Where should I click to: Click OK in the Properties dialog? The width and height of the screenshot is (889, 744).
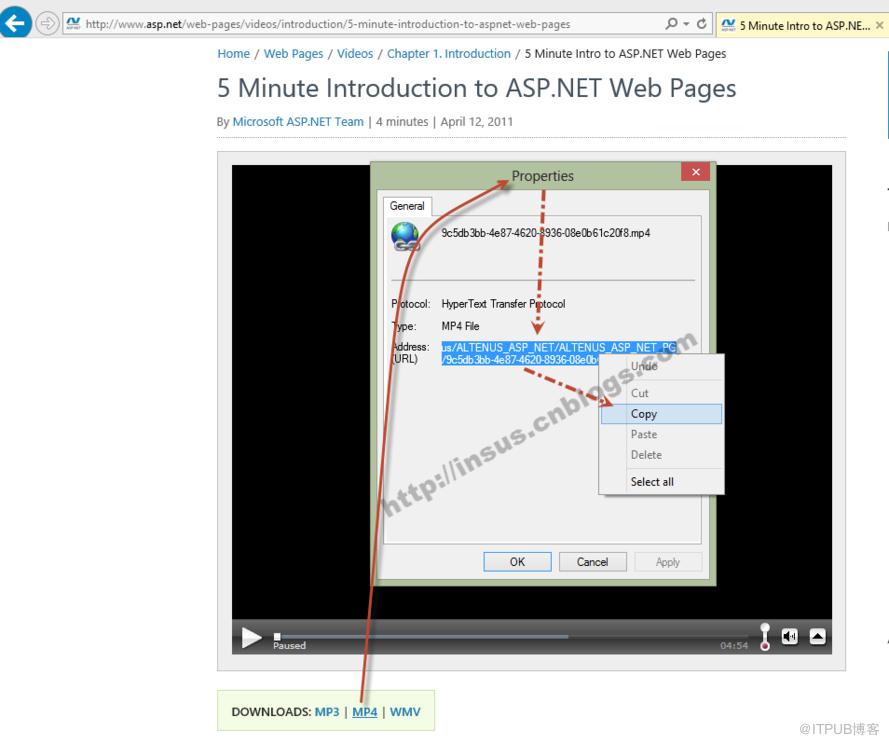pyautogui.click(x=517, y=562)
